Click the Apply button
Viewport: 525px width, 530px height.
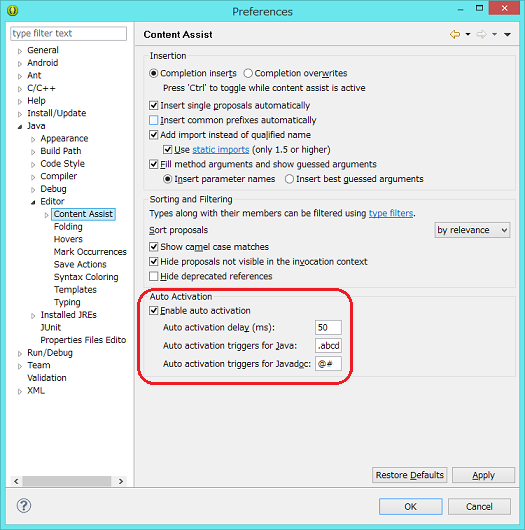(x=483, y=475)
